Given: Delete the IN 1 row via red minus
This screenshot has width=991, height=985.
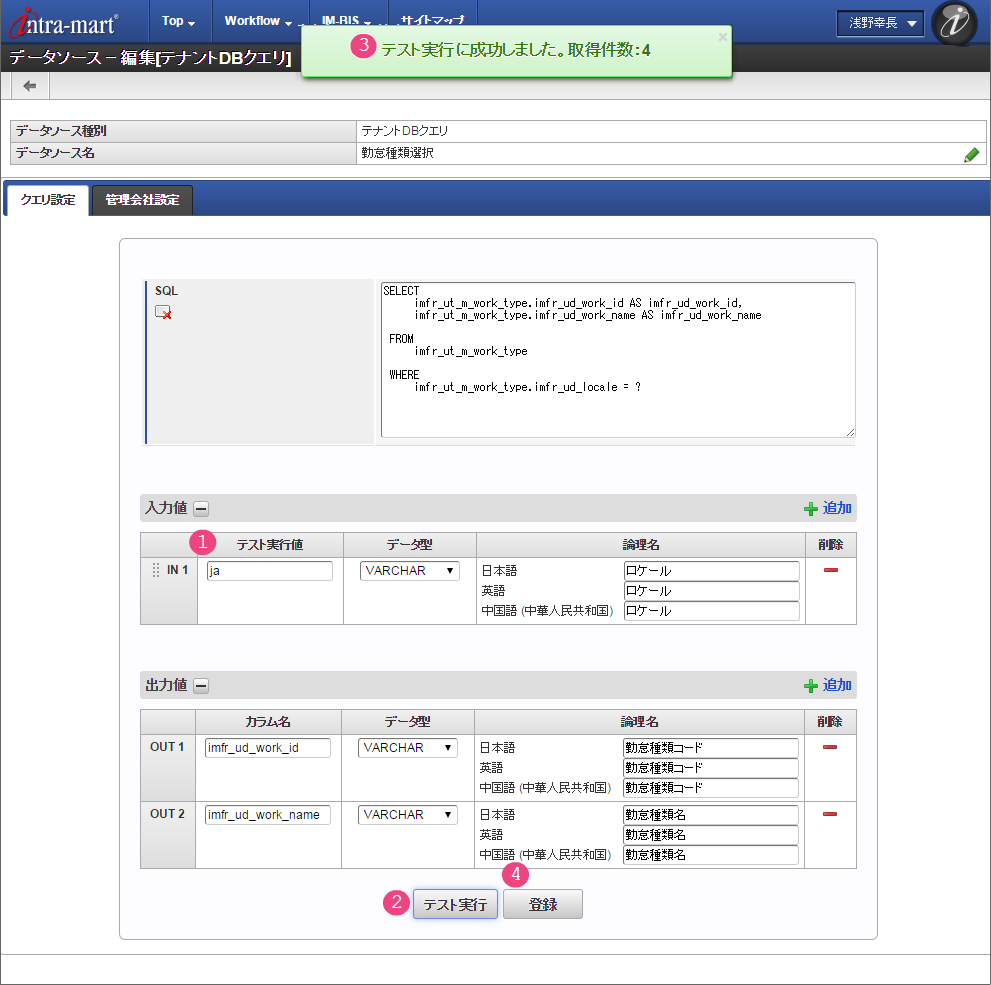Looking at the screenshot, I should point(830,570).
